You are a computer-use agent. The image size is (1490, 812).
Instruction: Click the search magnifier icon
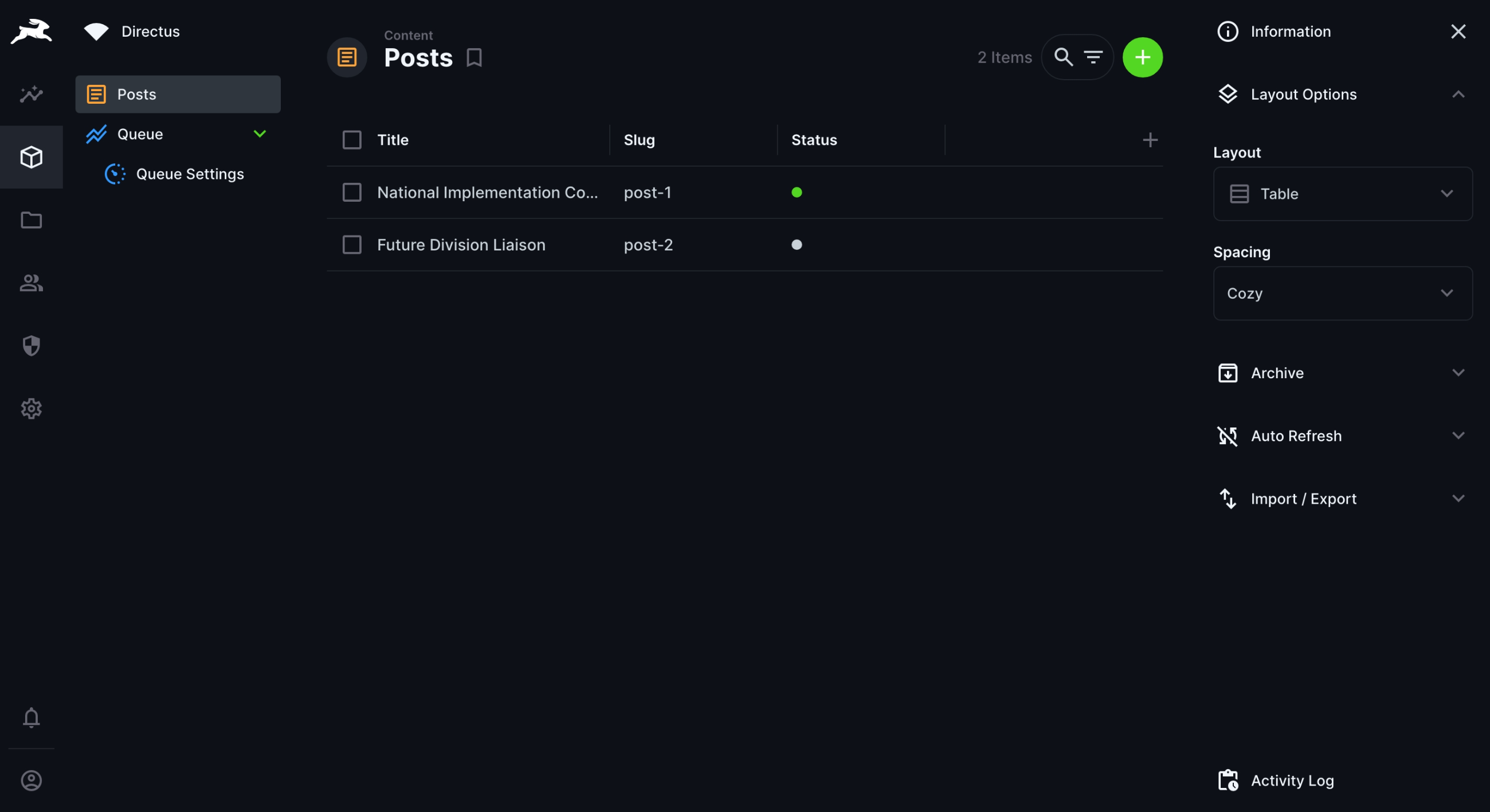click(1063, 57)
